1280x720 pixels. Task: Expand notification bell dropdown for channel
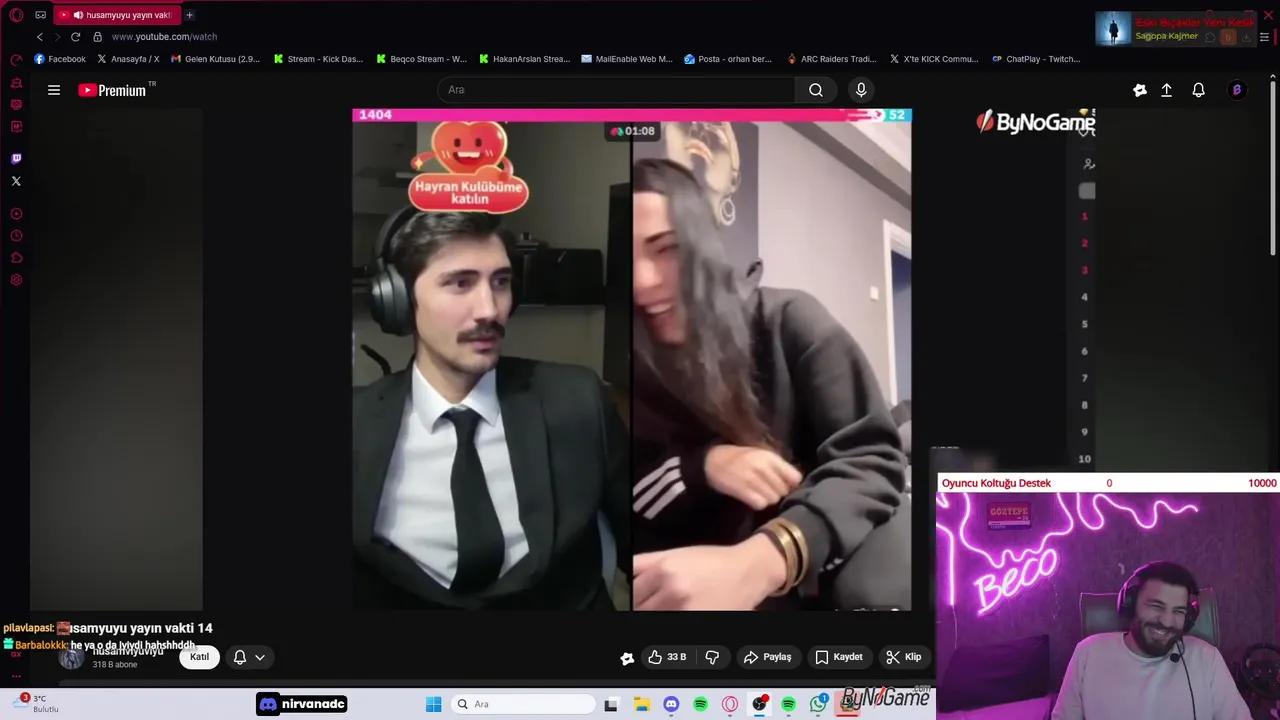(x=260, y=657)
